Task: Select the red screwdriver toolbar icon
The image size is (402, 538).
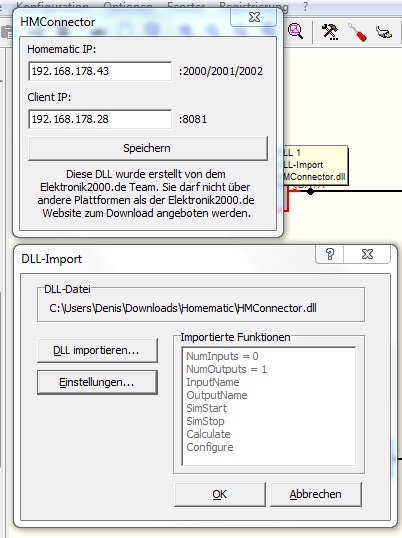Action: tap(357, 32)
